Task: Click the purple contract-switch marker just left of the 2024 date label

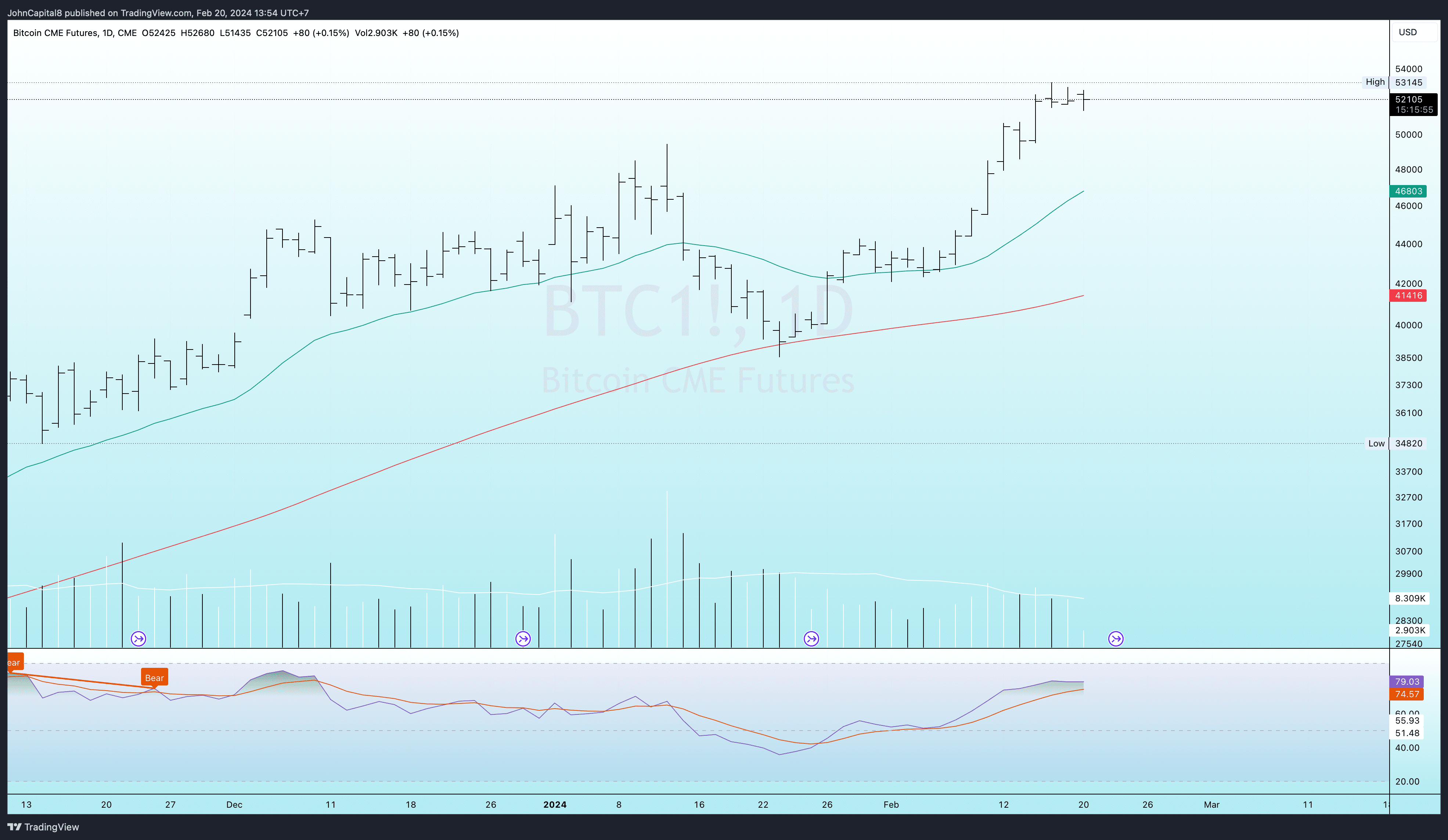Action: (x=523, y=638)
